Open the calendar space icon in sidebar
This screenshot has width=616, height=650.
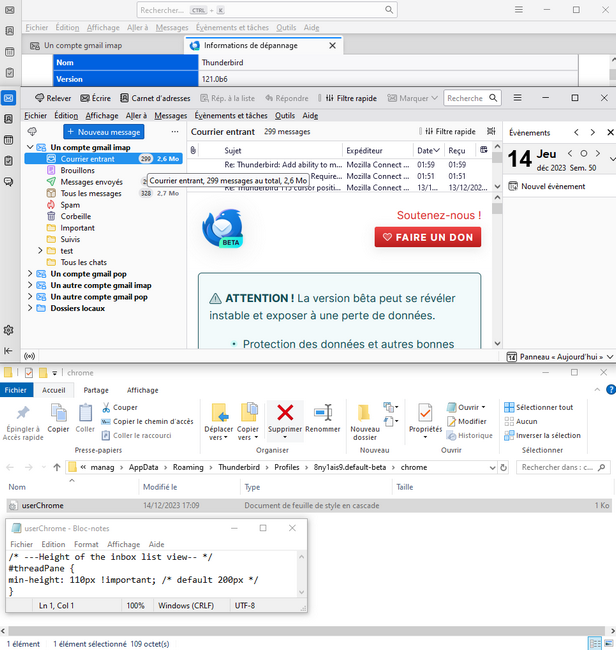(x=8, y=140)
